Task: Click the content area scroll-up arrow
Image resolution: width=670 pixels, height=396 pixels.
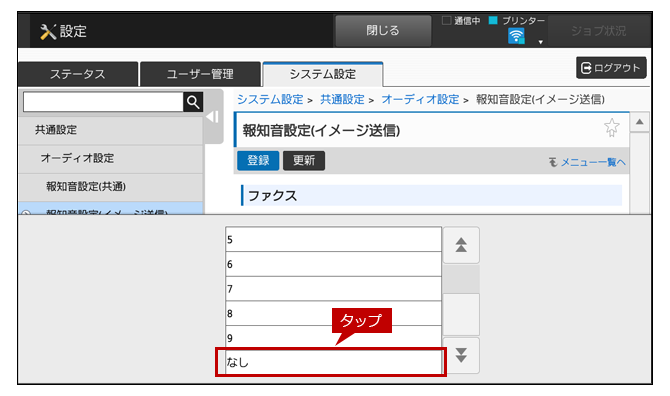Action: tap(640, 122)
